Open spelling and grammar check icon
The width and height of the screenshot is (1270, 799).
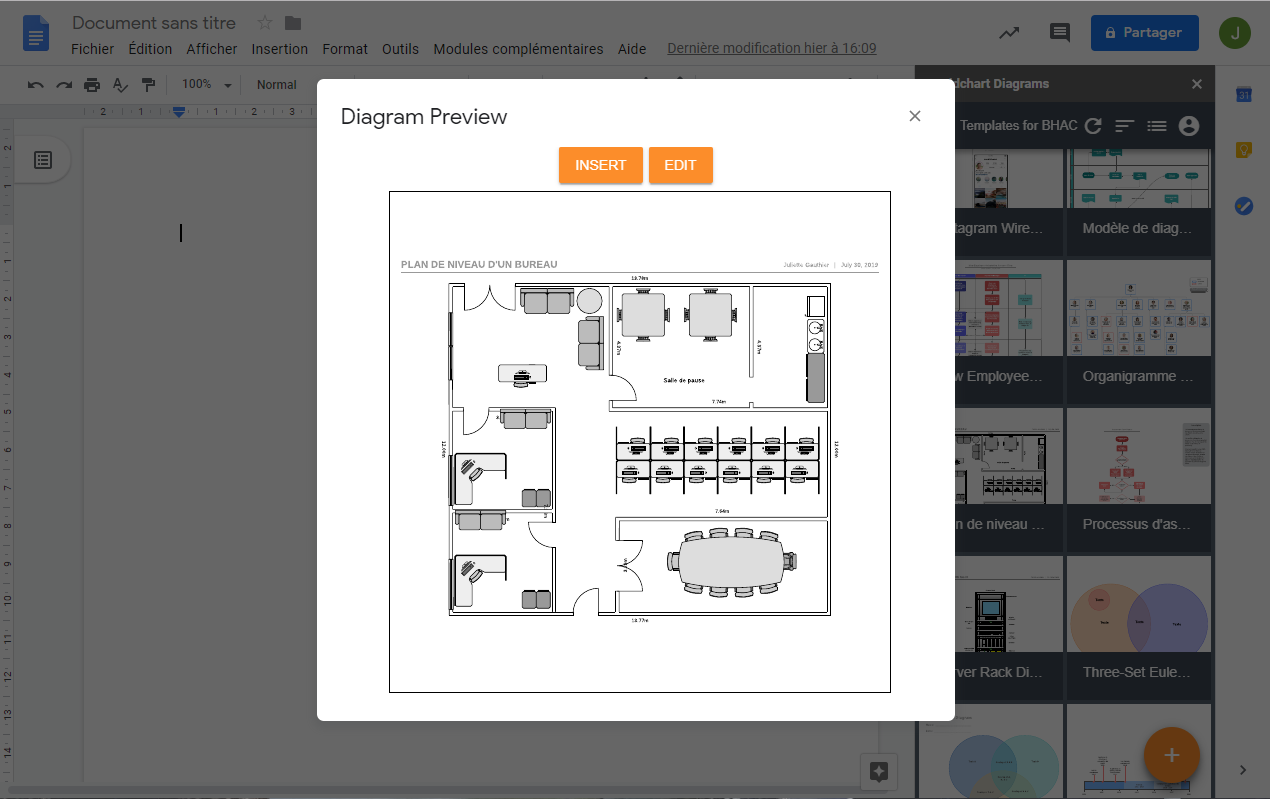point(119,85)
